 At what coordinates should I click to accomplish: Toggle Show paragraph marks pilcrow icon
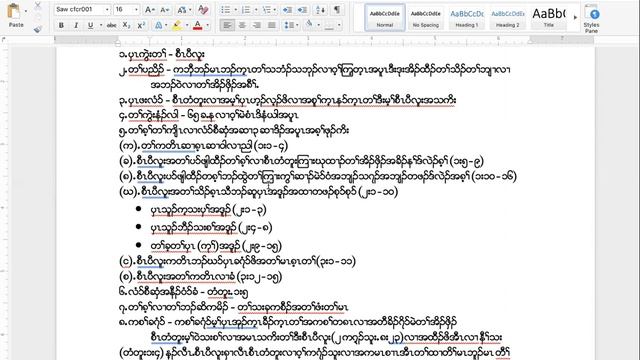click(337, 10)
